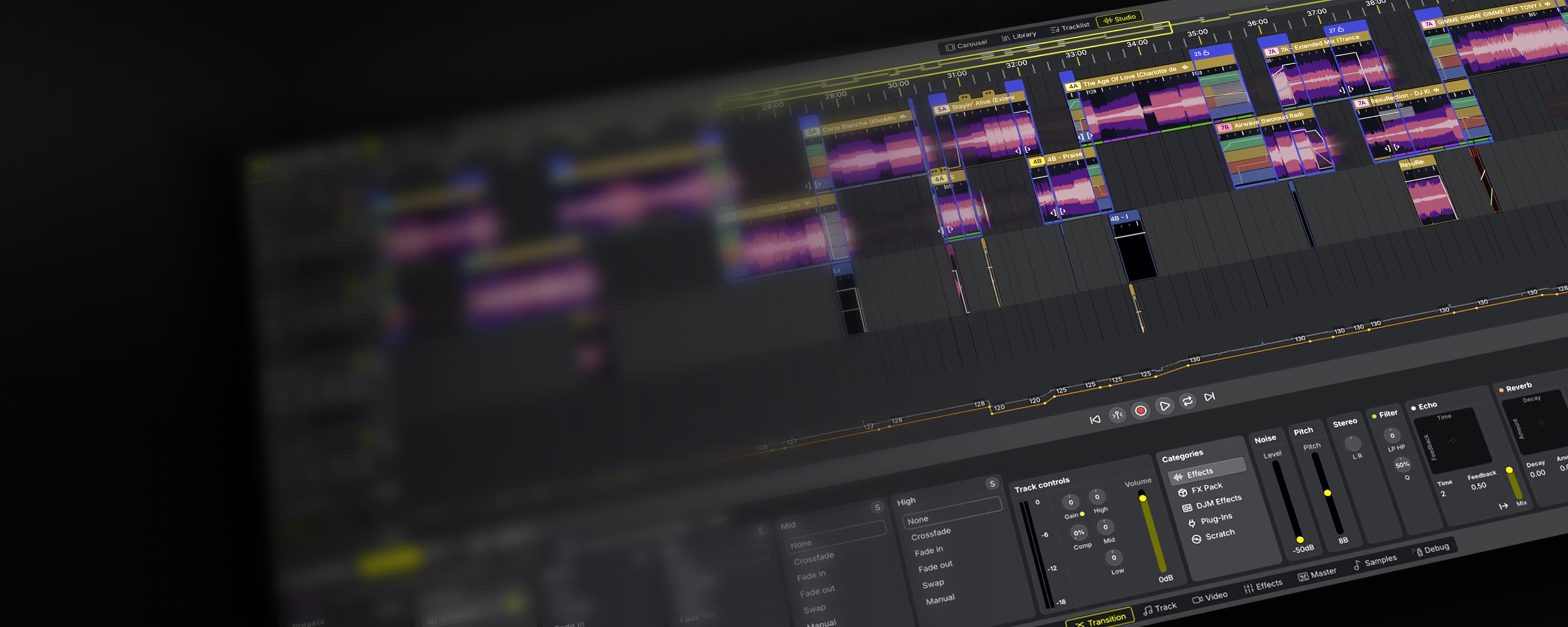Click the lock icon on transition 27

click(x=1341, y=29)
